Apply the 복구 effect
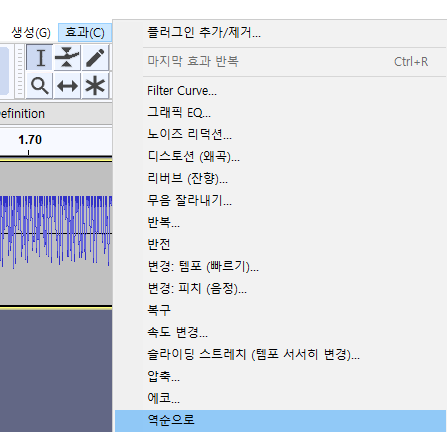The height and width of the screenshot is (432, 447). click(280, 310)
